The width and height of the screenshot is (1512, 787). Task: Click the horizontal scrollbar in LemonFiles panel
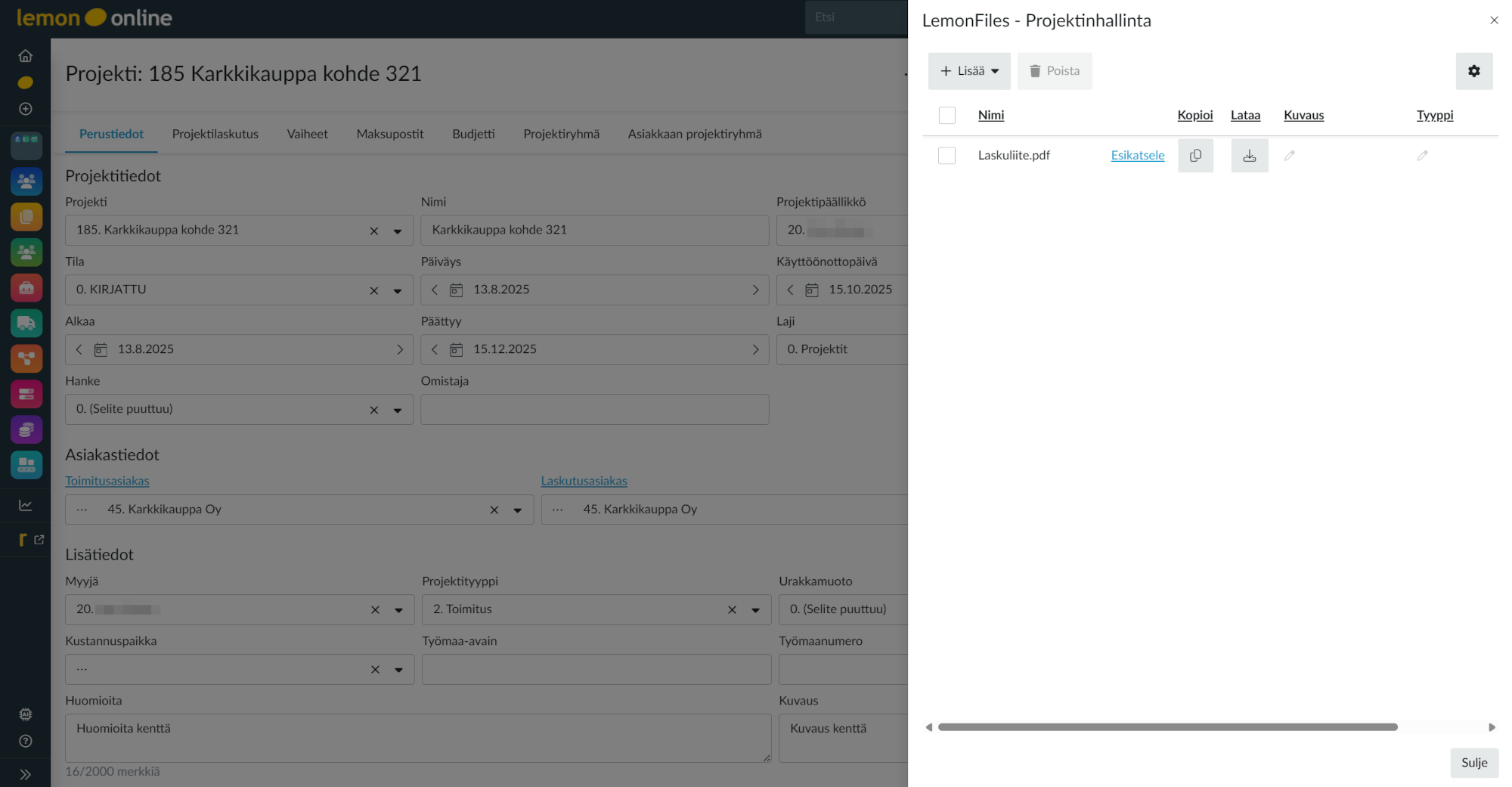1167,727
